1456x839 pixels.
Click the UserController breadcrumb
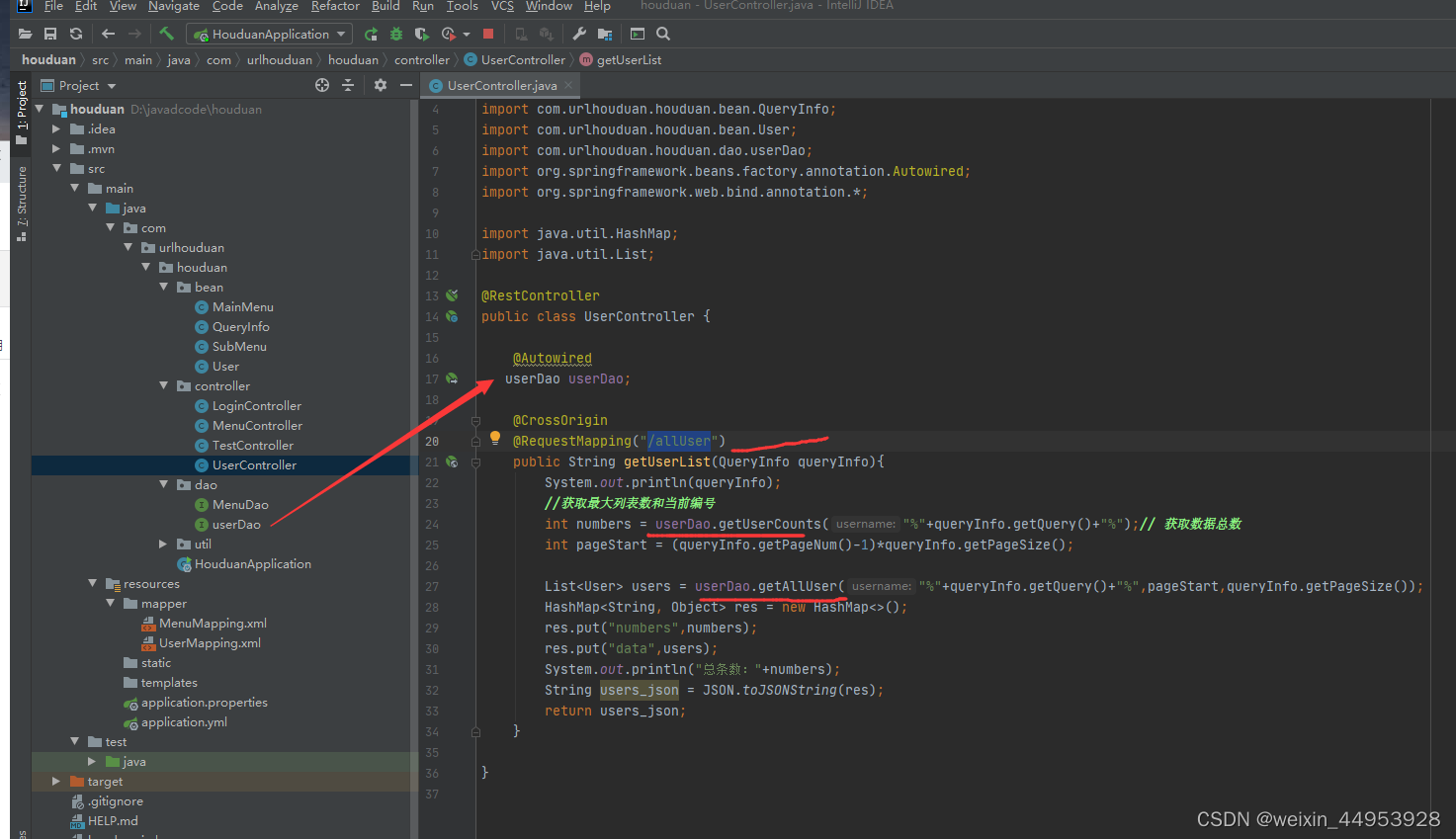(x=515, y=60)
